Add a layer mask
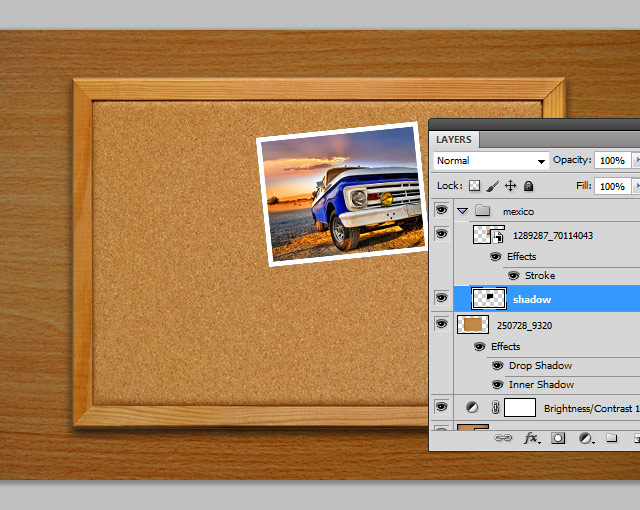This screenshot has height=510, width=640. coord(558,438)
